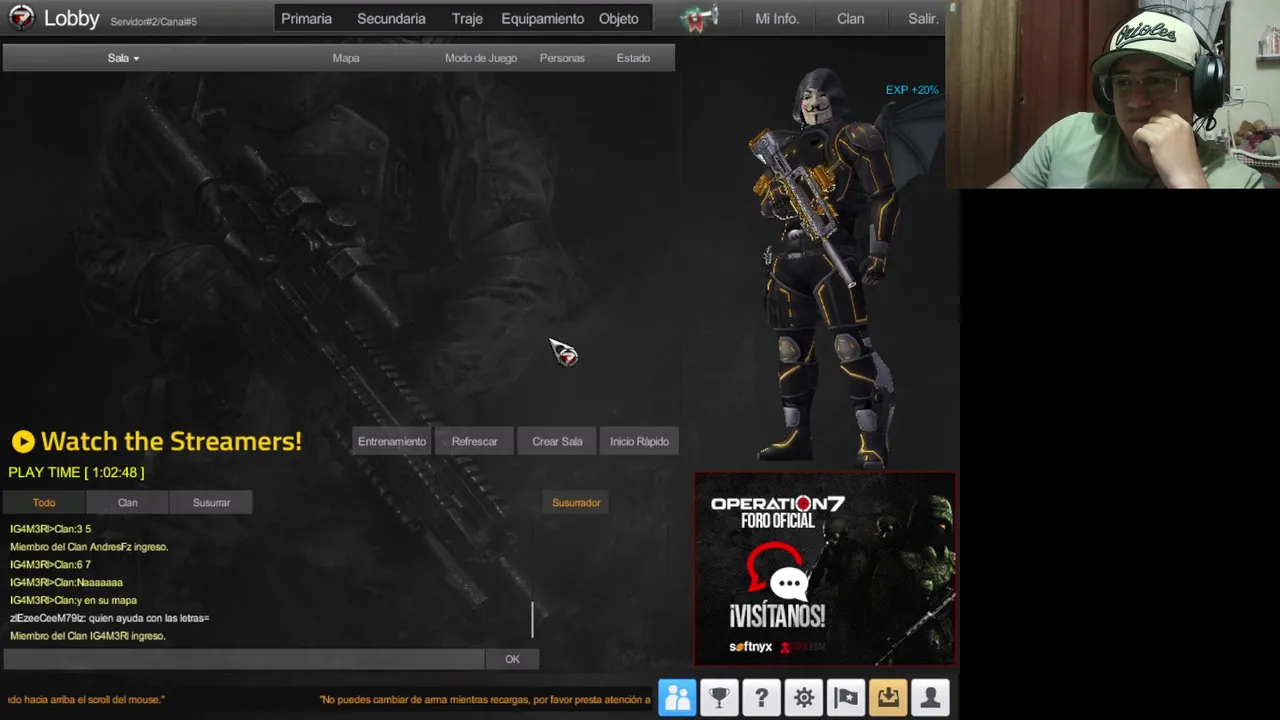Click the chat message input field
The width and height of the screenshot is (1280, 720).
click(x=243, y=659)
